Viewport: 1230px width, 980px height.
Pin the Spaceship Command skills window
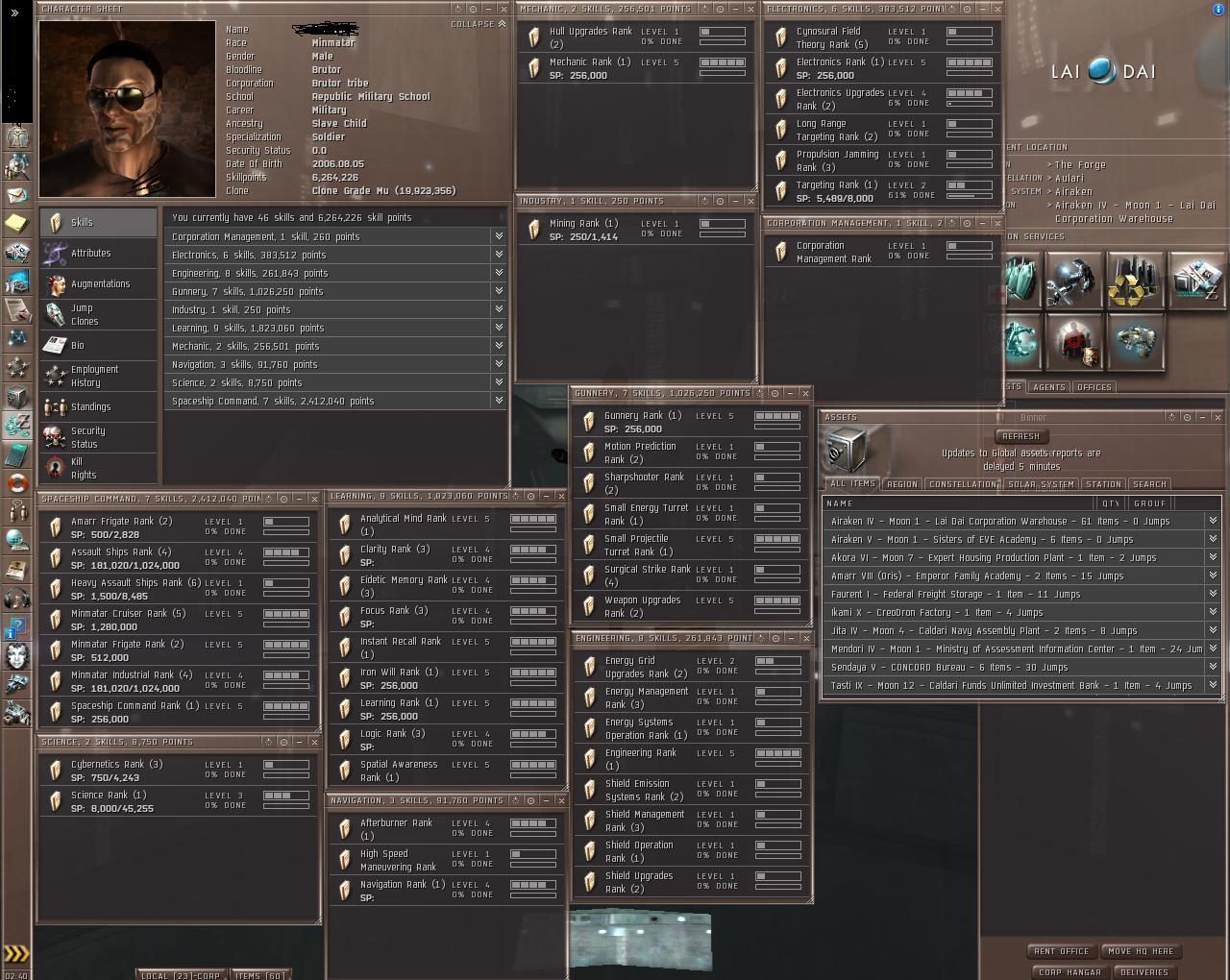pos(283,499)
